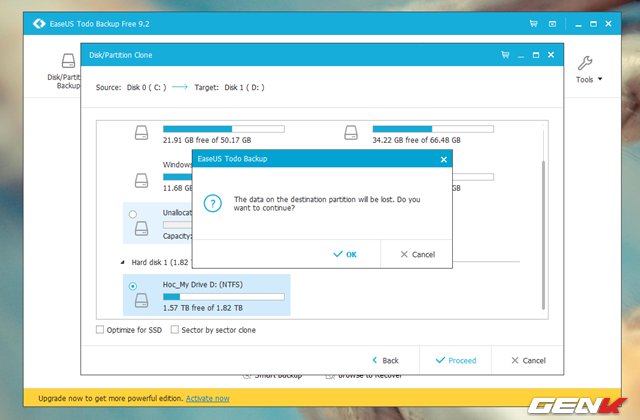
Task: Click usage bar of Hoc_My Drive D:
Action: point(224,297)
